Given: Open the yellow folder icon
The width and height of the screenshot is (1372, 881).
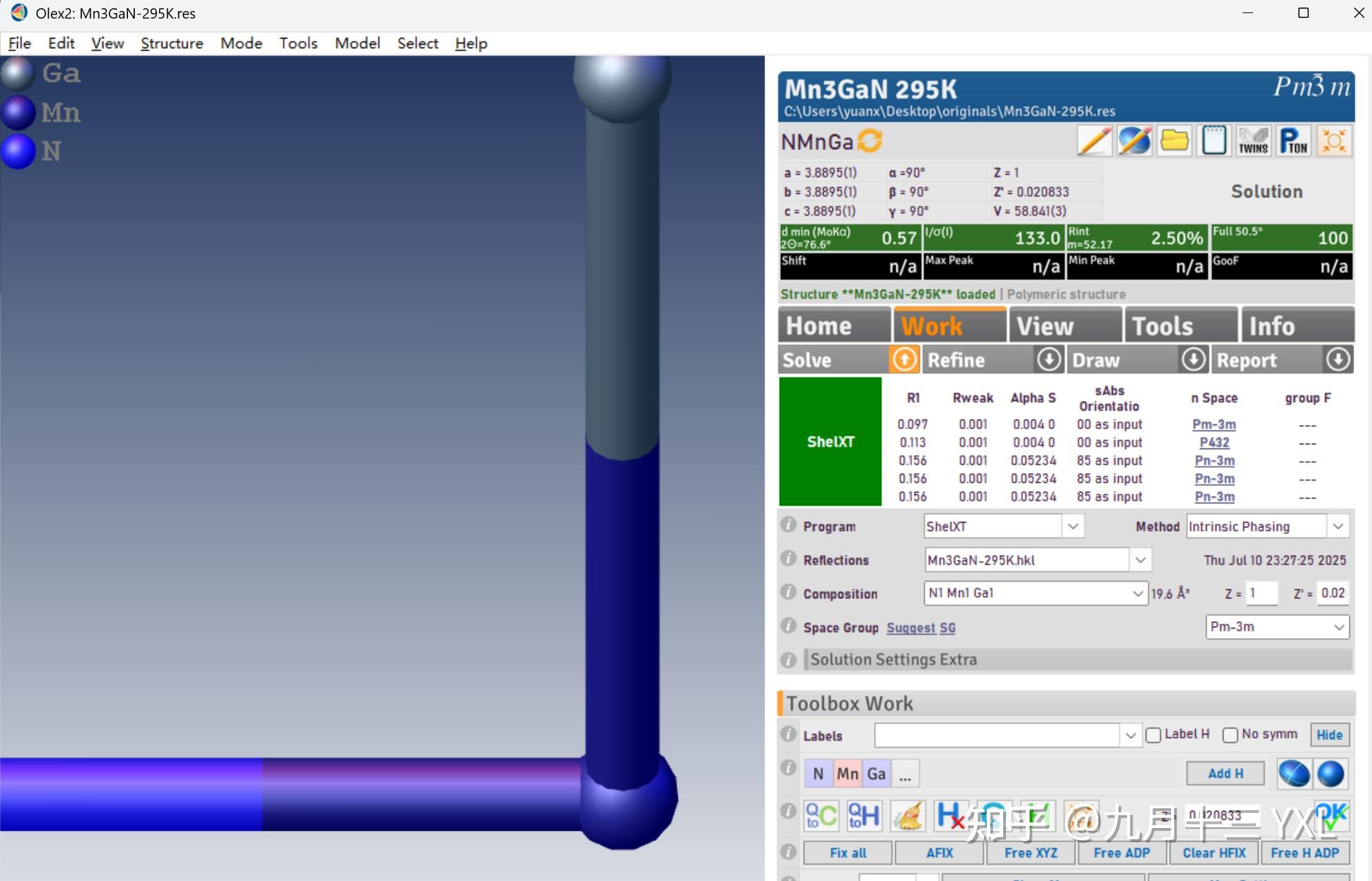Looking at the screenshot, I should (1174, 142).
